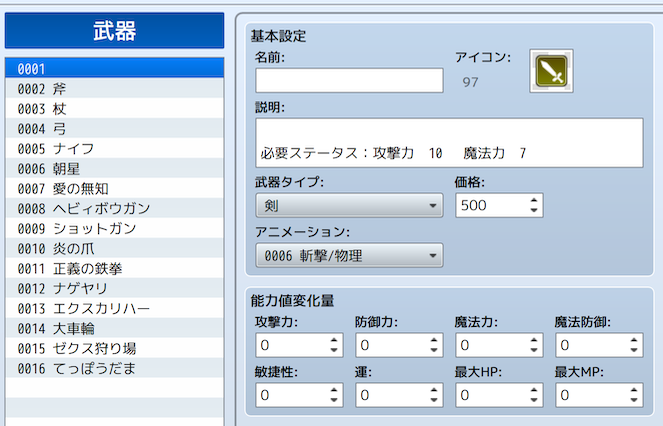Open the 武器タイプ dropdown
The image size is (663, 426).
tap(349, 206)
